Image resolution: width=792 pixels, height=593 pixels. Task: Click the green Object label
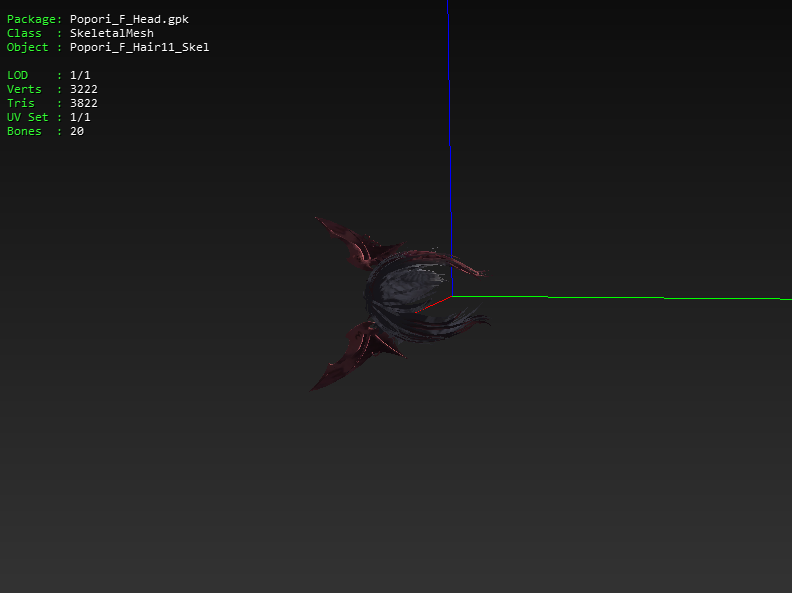click(x=27, y=47)
